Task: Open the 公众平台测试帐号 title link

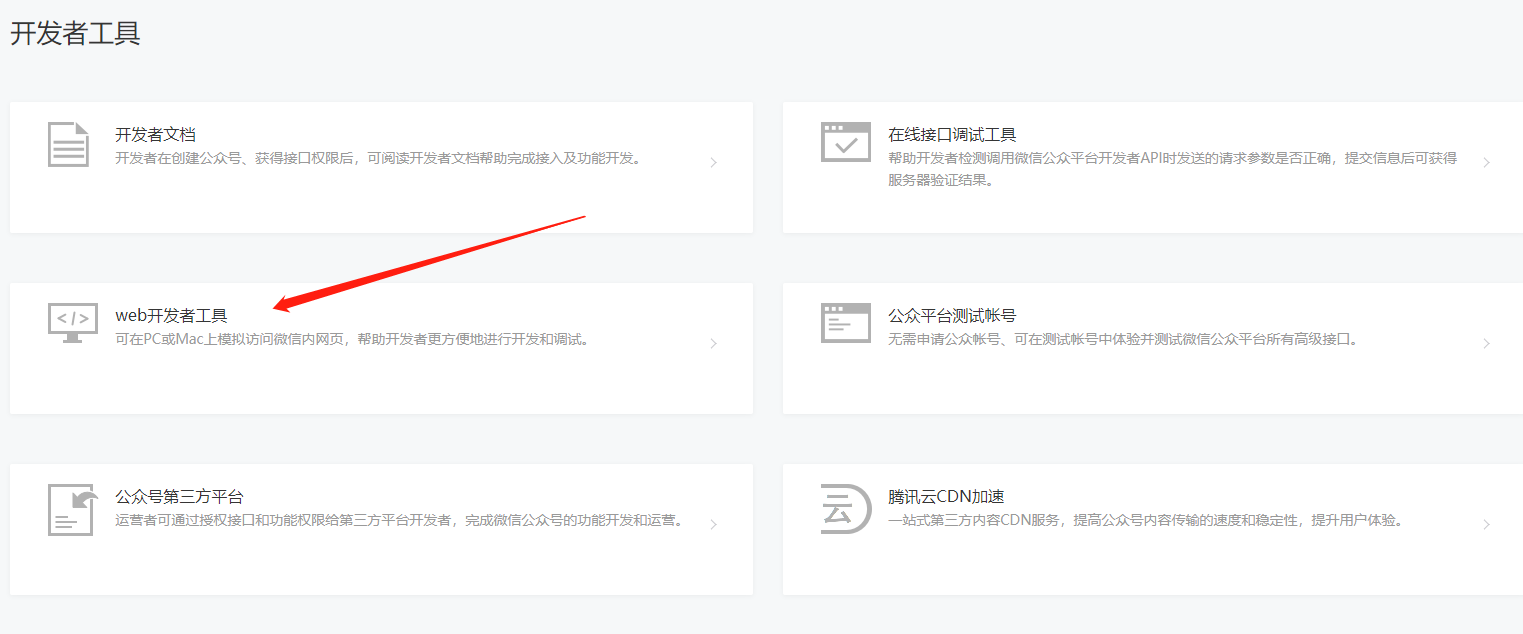Action: click(952, 315)
